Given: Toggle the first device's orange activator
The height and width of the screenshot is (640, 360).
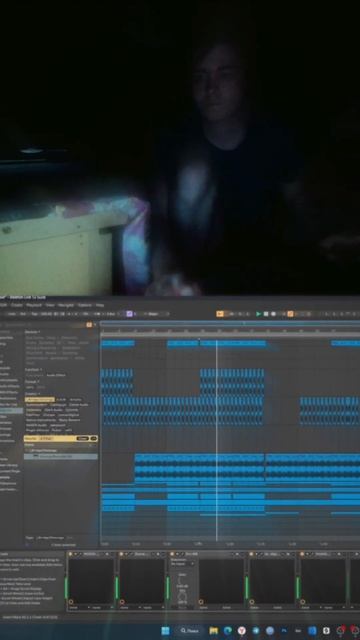Looking at the screenshot, I should pyautogui.click(x=70, y=554).
